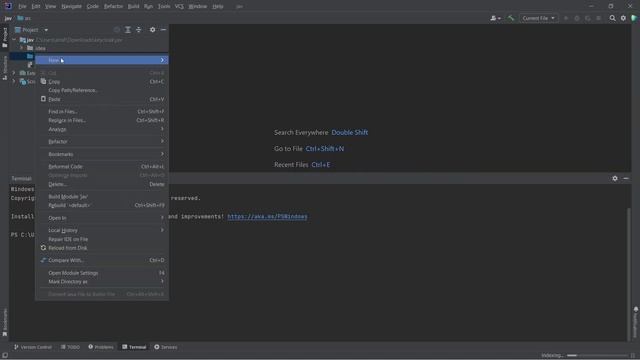Open the aka.ms/PSWindows link
Image resolution: width=640 pixels, height=360 pixels.
(x=267, y=216)
